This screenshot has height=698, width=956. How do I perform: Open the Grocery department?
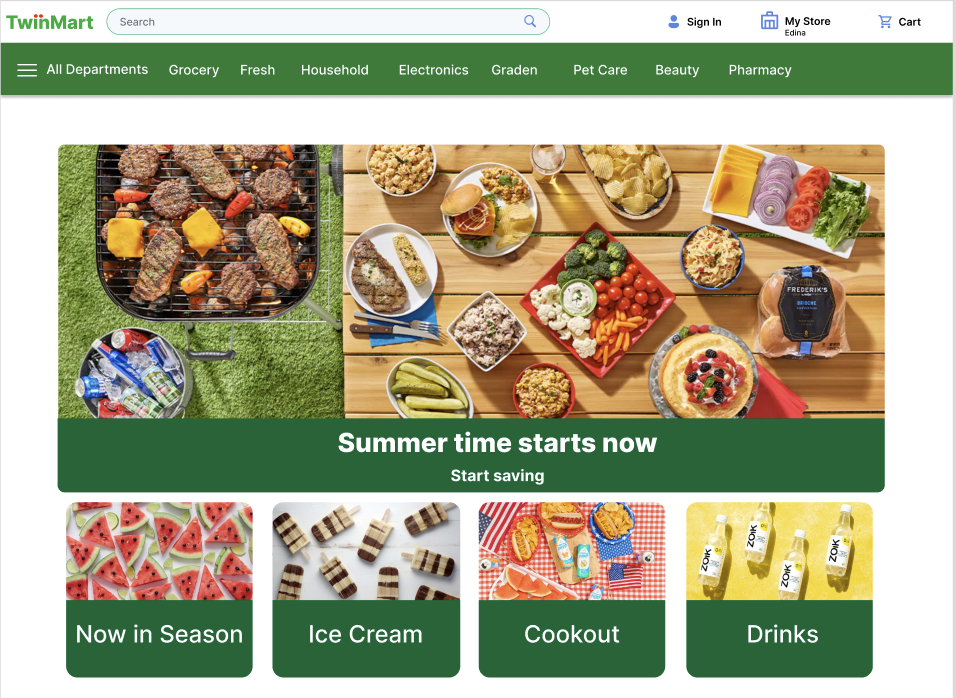(194, 70)
